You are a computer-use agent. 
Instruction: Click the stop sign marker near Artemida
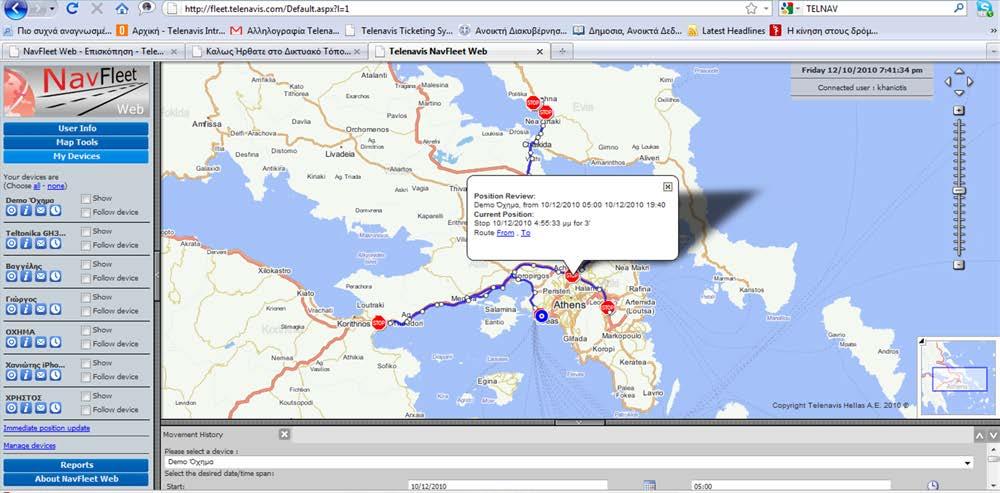(x=607, y=307)
